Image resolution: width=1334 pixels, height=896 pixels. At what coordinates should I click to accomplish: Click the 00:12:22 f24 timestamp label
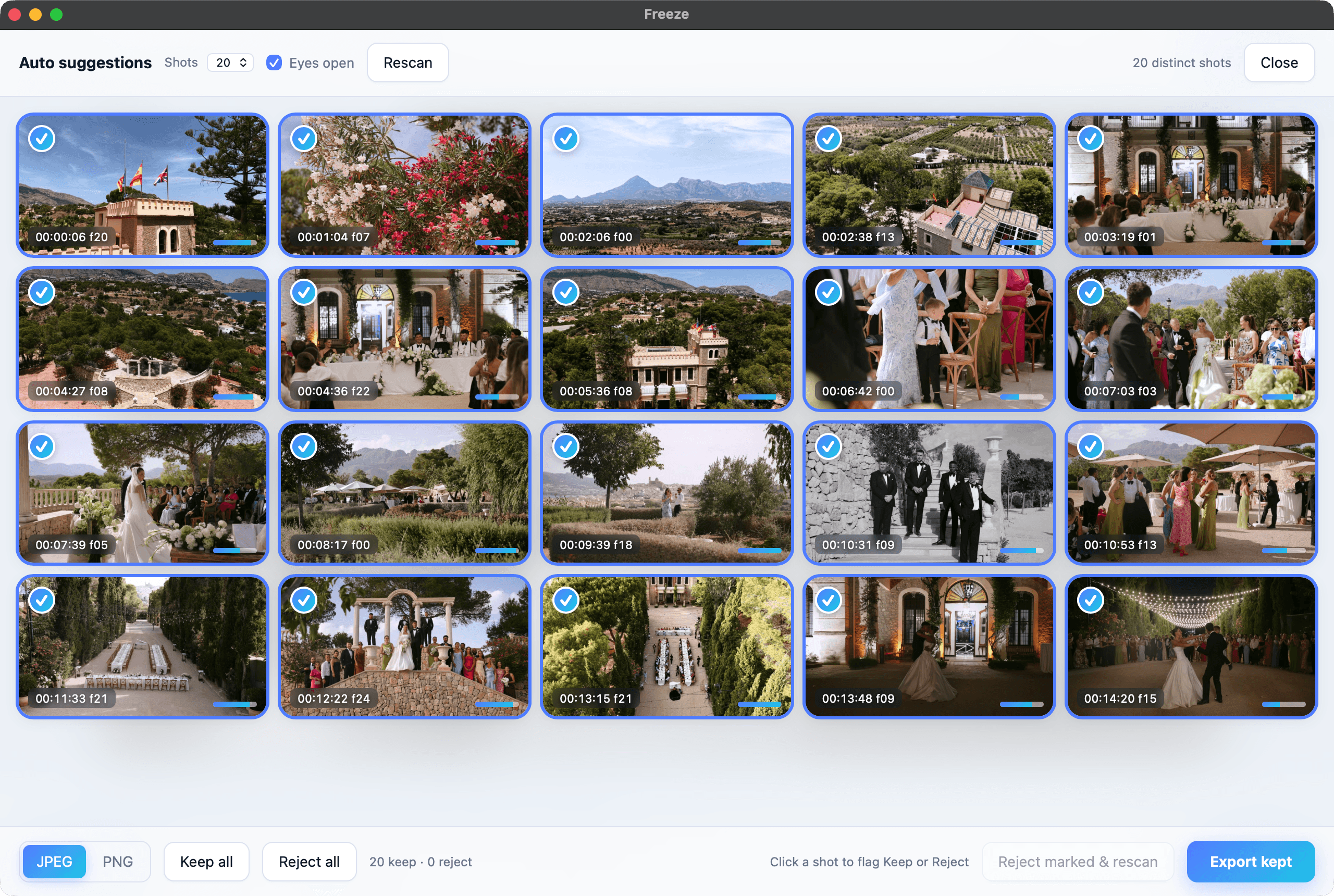tap(334, 698)
